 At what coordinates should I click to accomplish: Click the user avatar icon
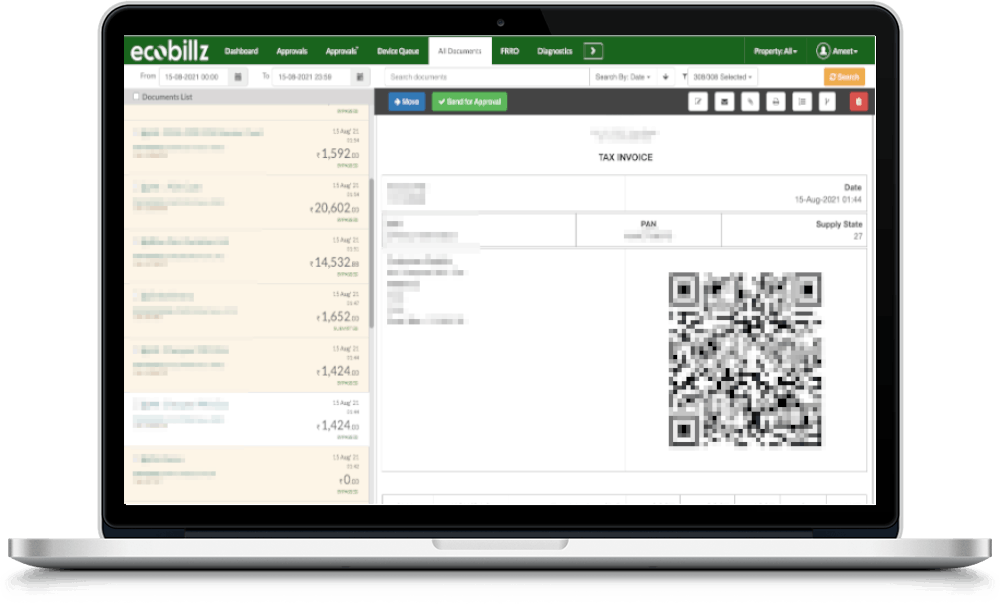tap(823, 50)
